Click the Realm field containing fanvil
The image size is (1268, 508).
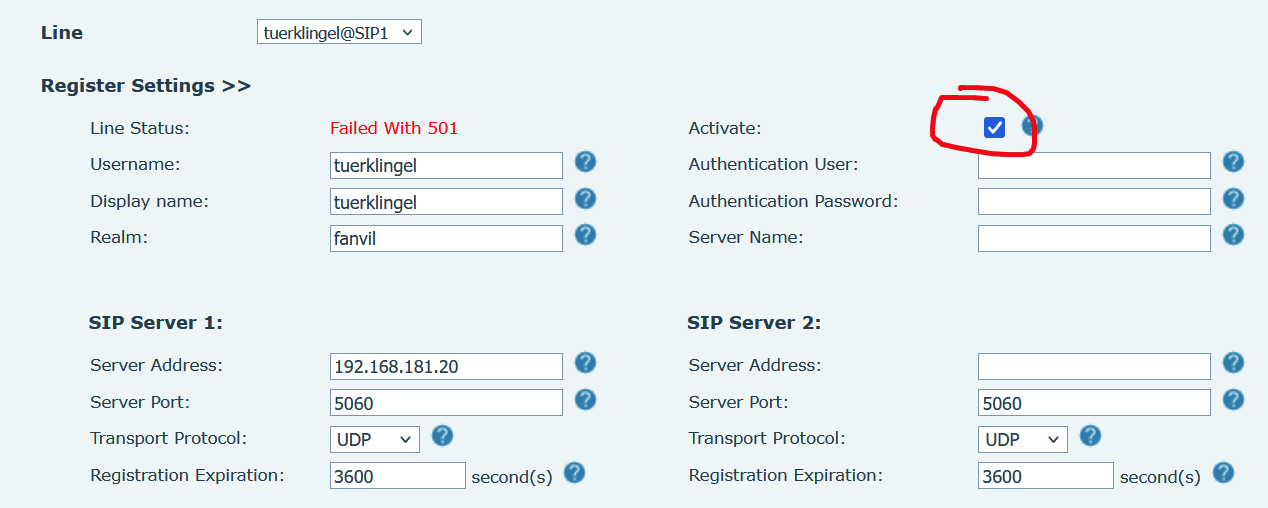[446, 239]
